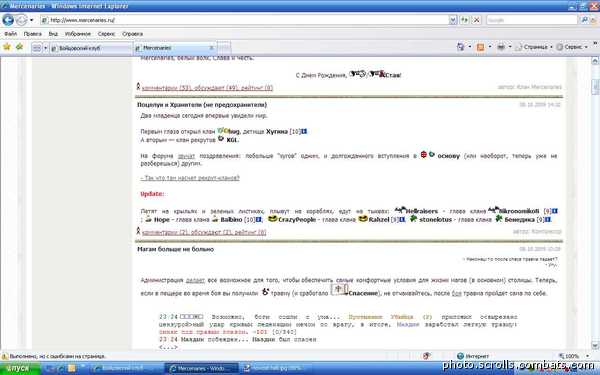Add to Favorites with the green plus star
600x375 pixels.
click(x=20, y=47)
